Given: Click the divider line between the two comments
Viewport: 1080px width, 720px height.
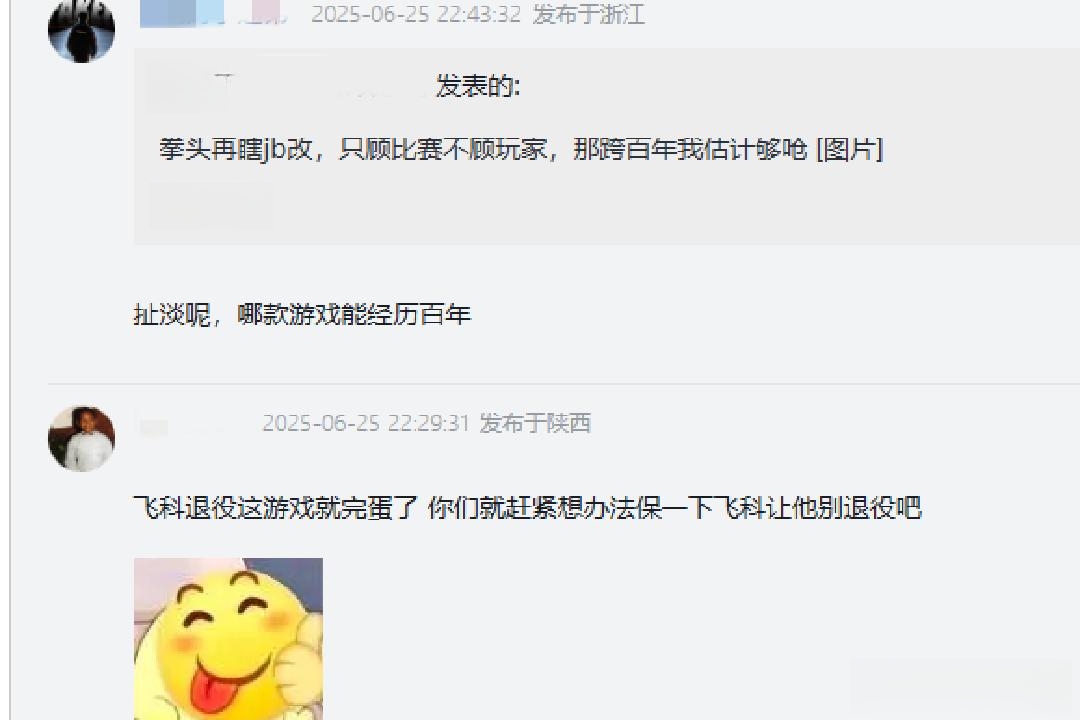Looking at the screenshot, I should [563, 383].
